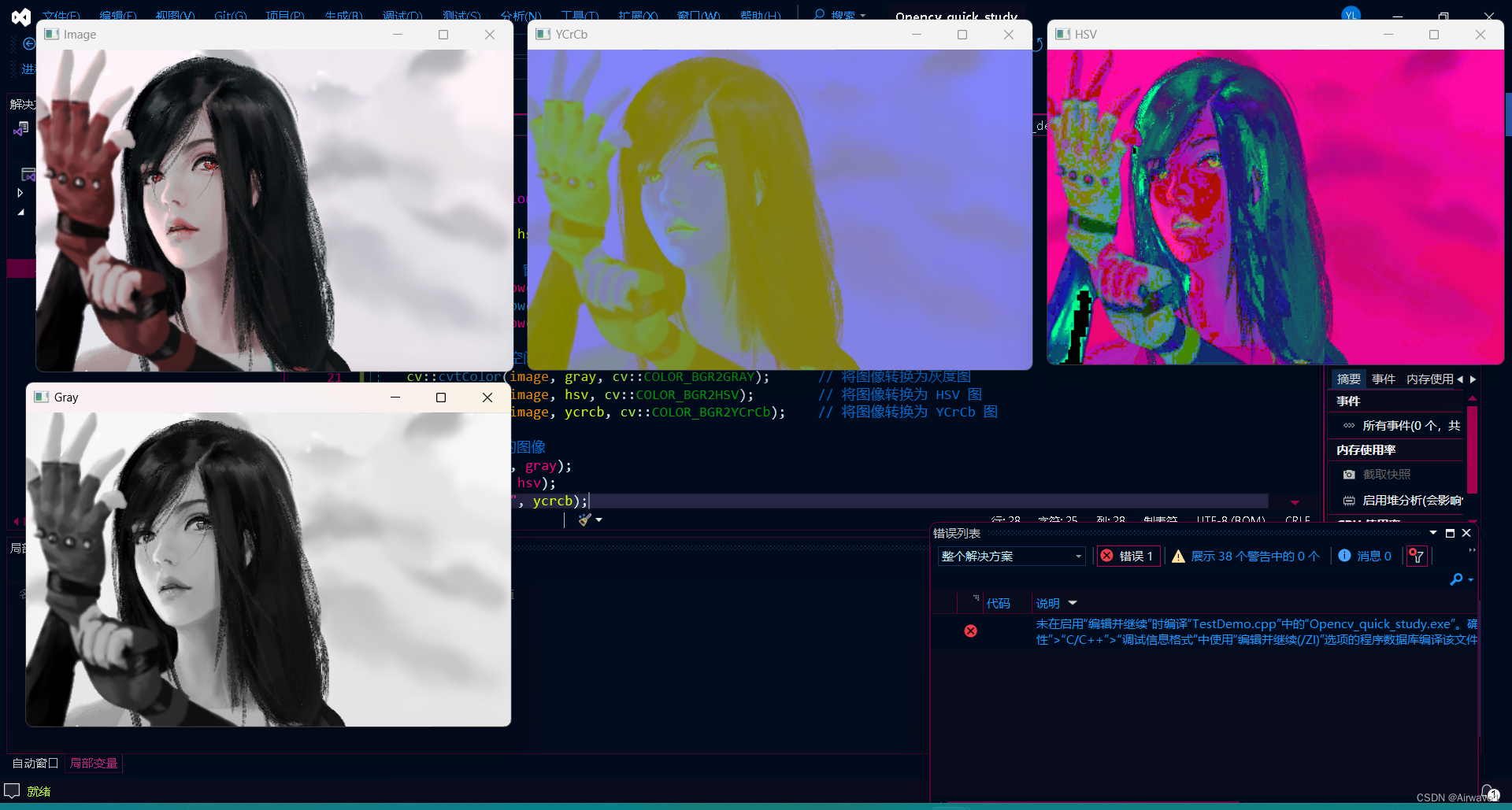Open the Build menu
The width and height of the screenshot is (1512, 810).
point(344,17)
